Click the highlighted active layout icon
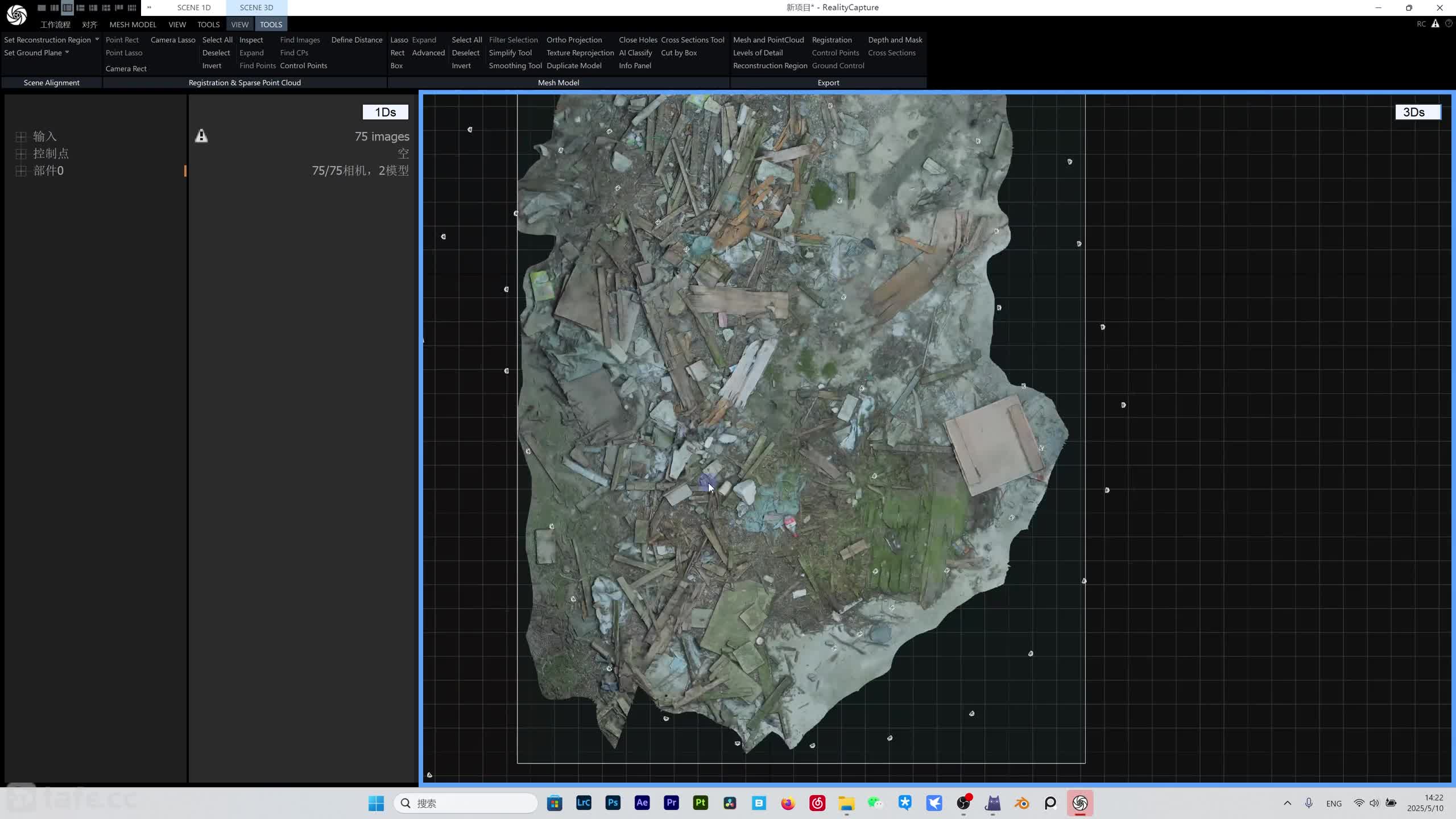 pyautogui.click(x=67, y=8)
